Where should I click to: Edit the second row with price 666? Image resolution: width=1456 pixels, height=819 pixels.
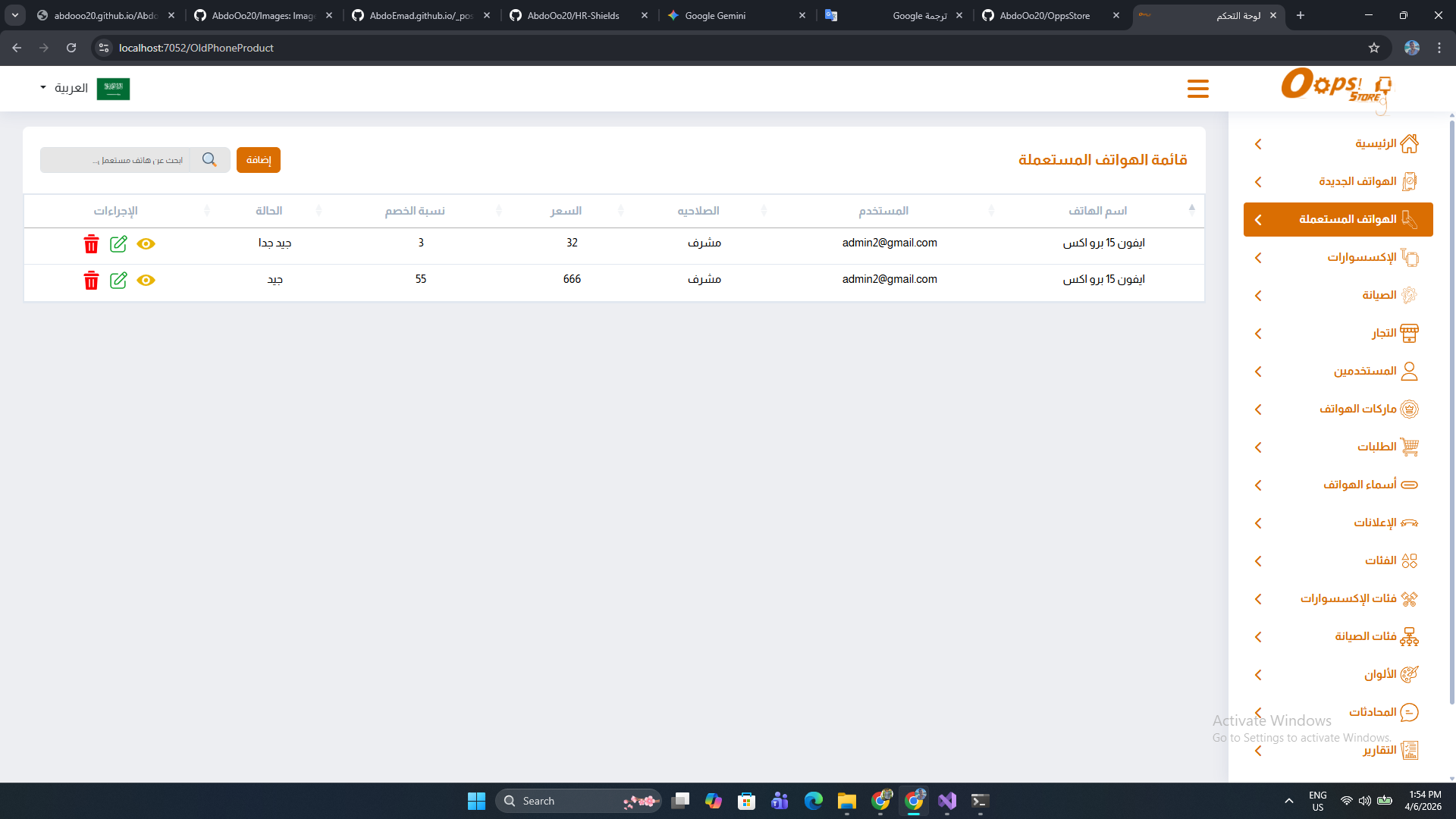(x=118, y=281)
